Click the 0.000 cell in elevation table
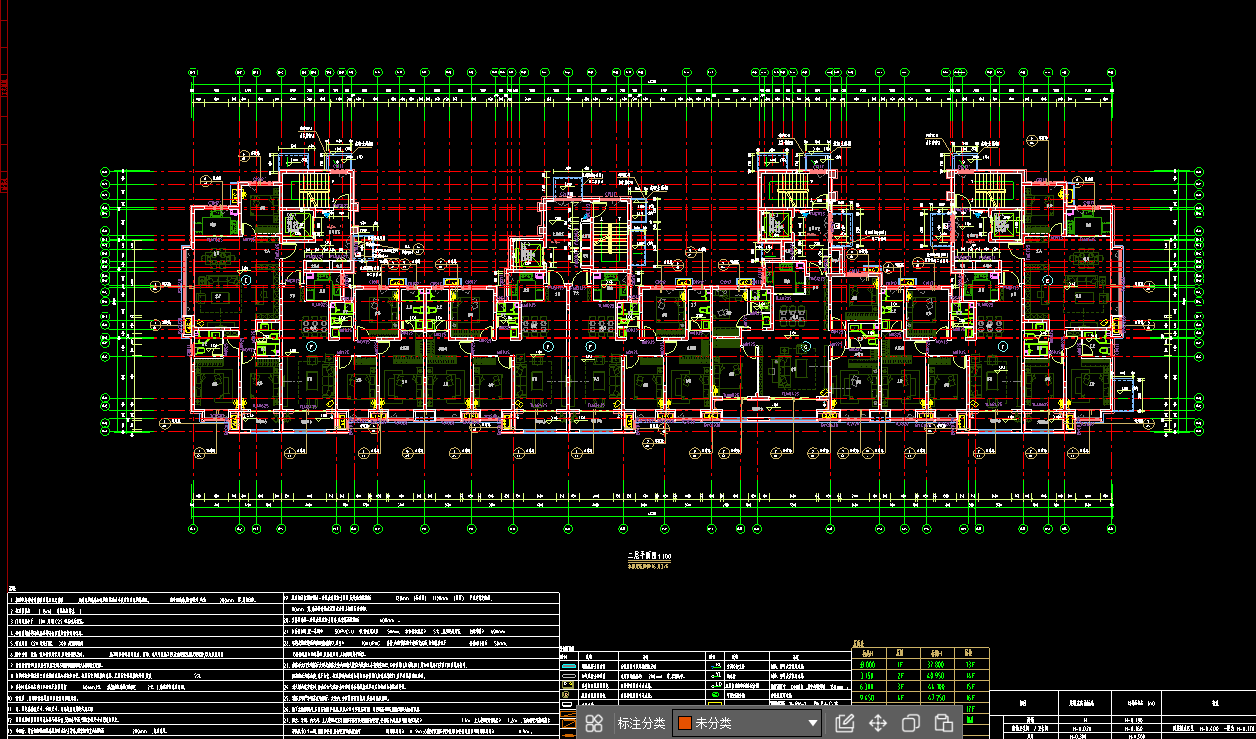 [x=868, y=663]
